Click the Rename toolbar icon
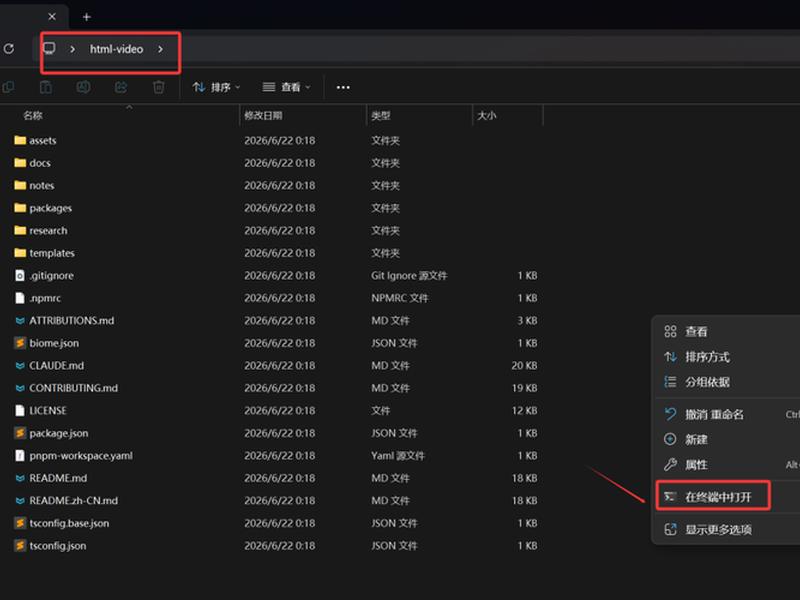800x600 pixels. tap(83, 87)
